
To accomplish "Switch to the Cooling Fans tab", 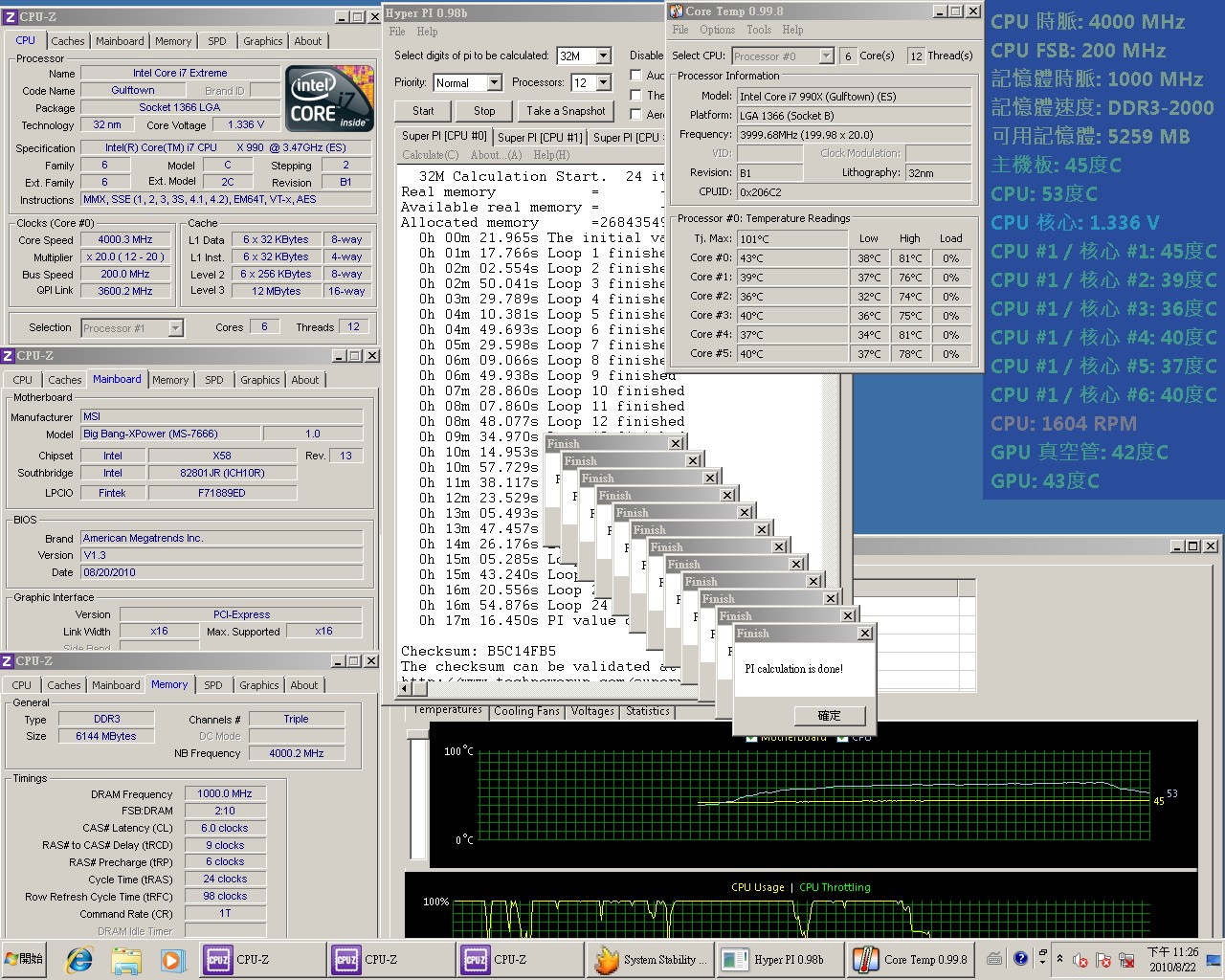I will (x=526, y=712).
